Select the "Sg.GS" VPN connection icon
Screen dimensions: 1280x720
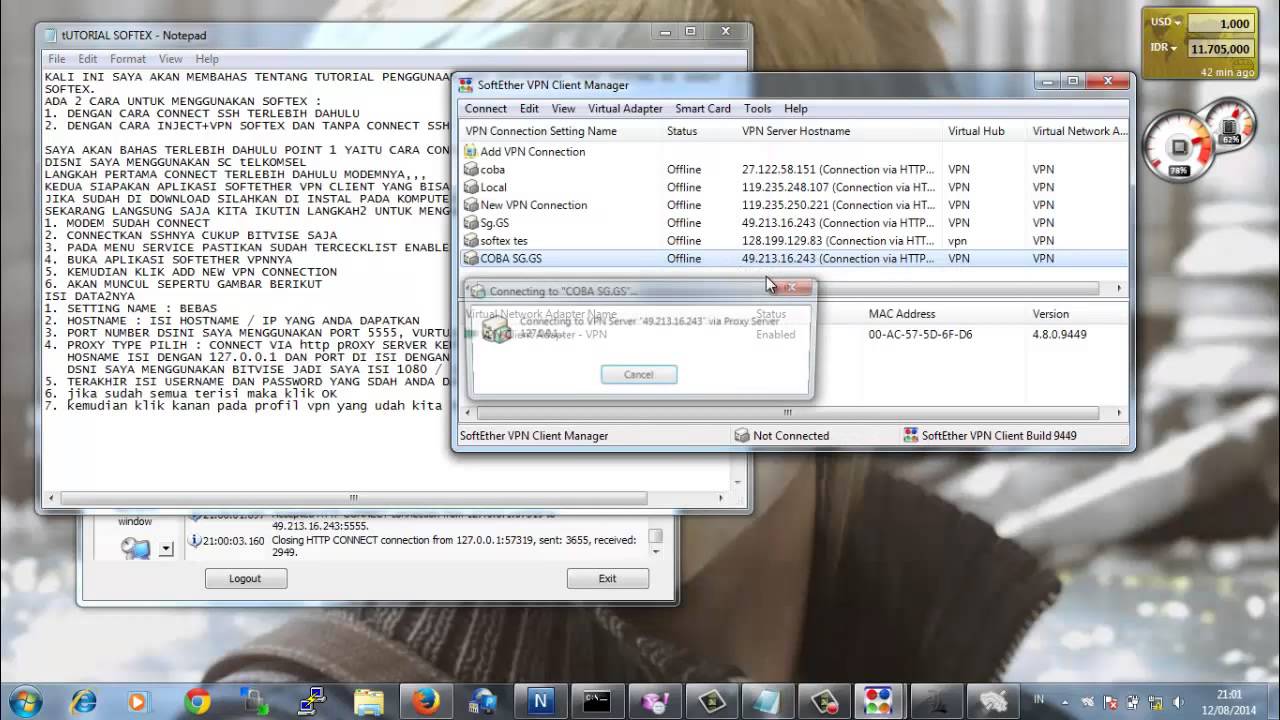pyautogui.click(x=471, y=223)
